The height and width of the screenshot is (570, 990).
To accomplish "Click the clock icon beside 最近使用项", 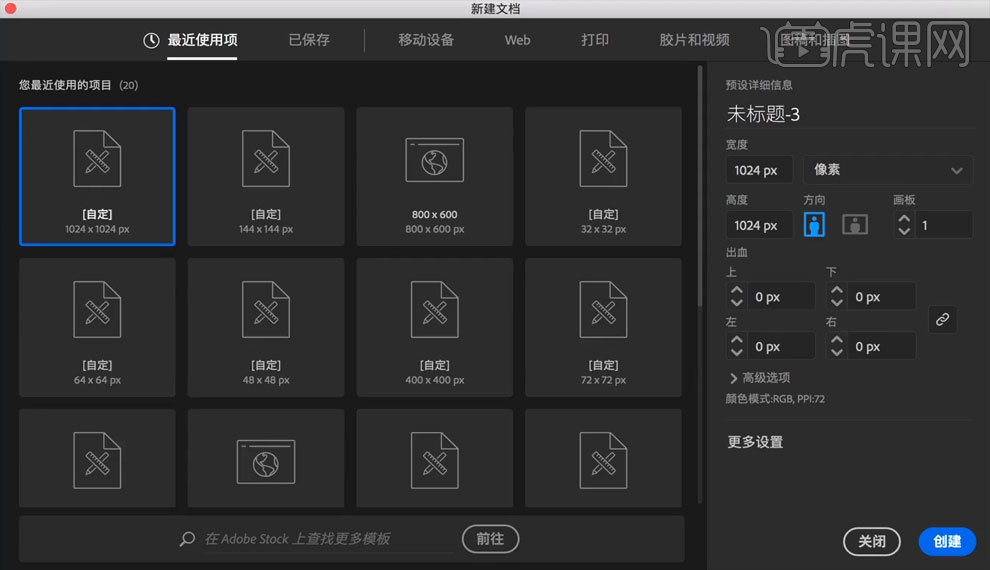I will 151,40.
